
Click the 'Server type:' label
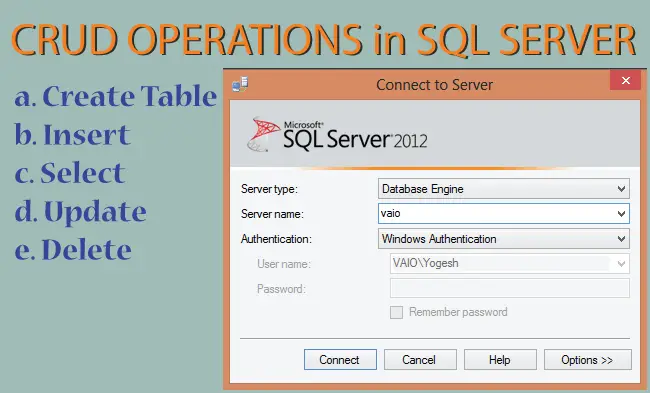(x=269, y=189)
